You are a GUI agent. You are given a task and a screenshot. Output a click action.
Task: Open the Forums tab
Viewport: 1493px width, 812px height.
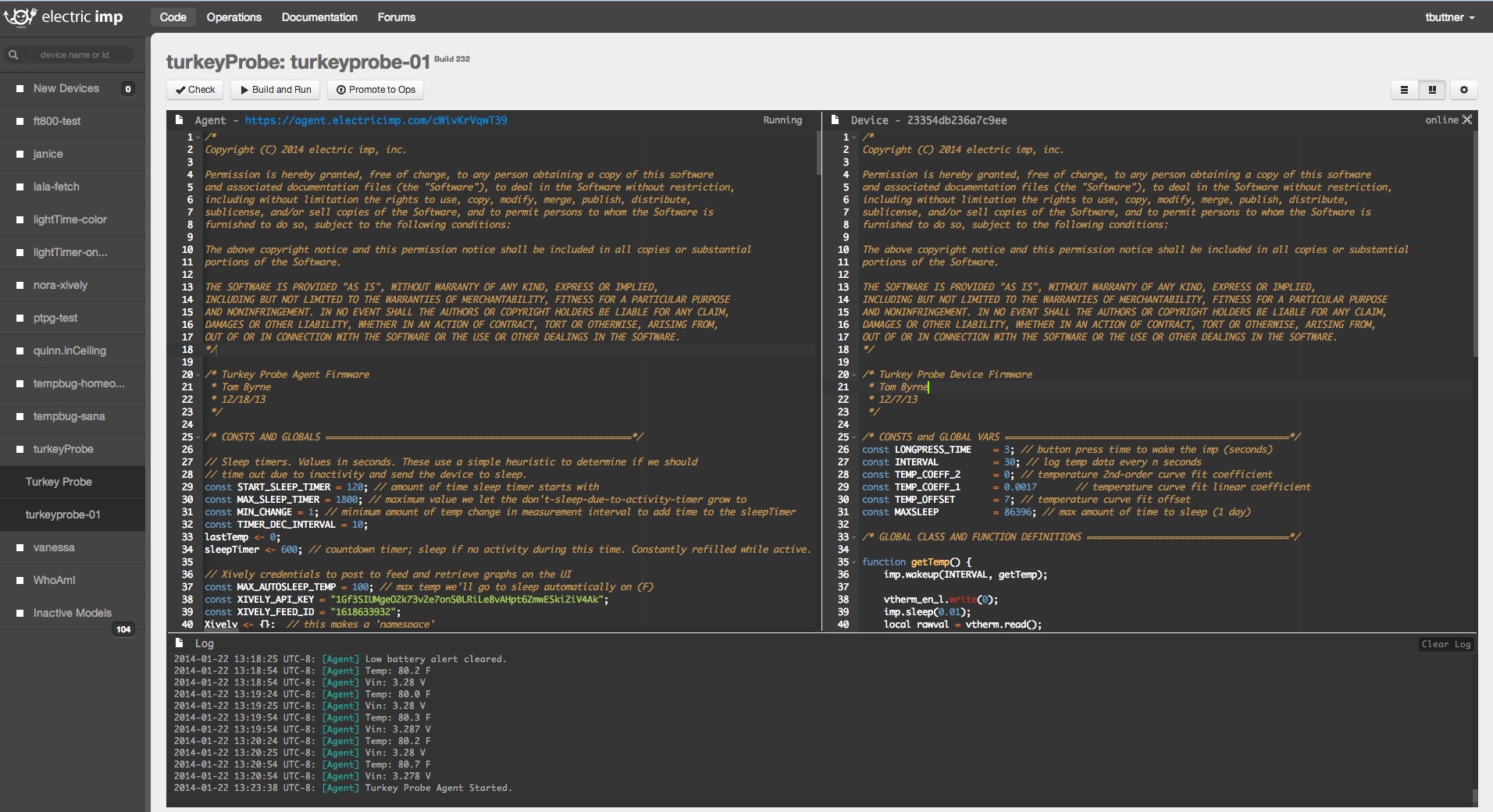(397, 17)
